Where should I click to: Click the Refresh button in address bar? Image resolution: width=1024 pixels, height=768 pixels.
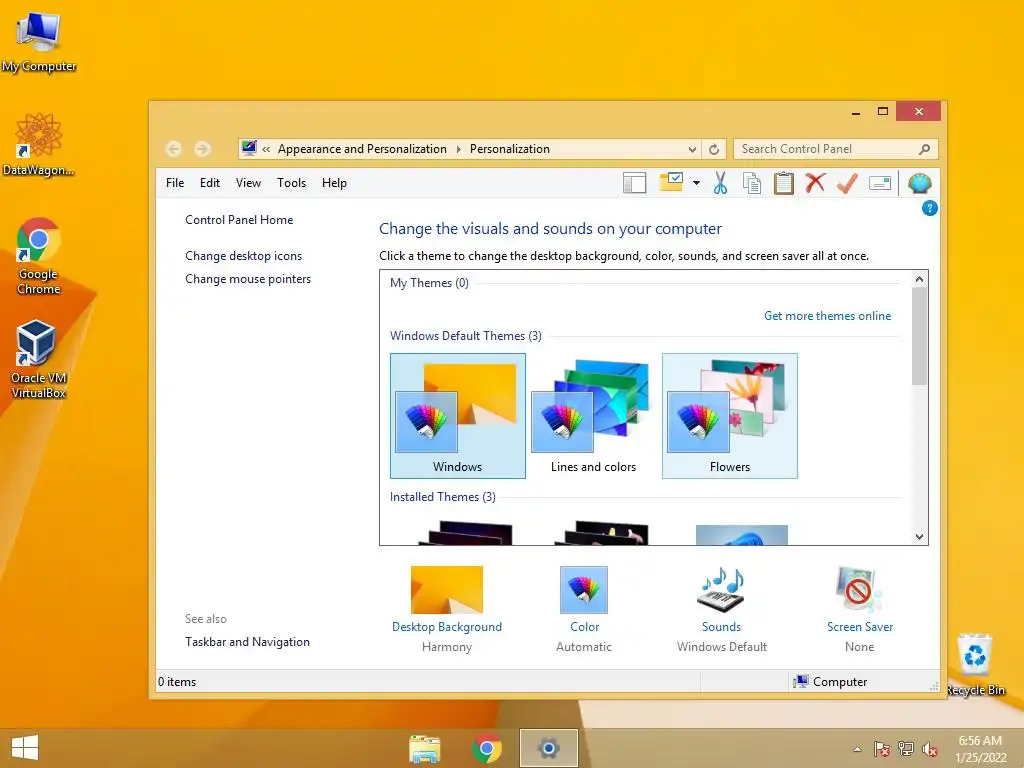coord(714,150)
